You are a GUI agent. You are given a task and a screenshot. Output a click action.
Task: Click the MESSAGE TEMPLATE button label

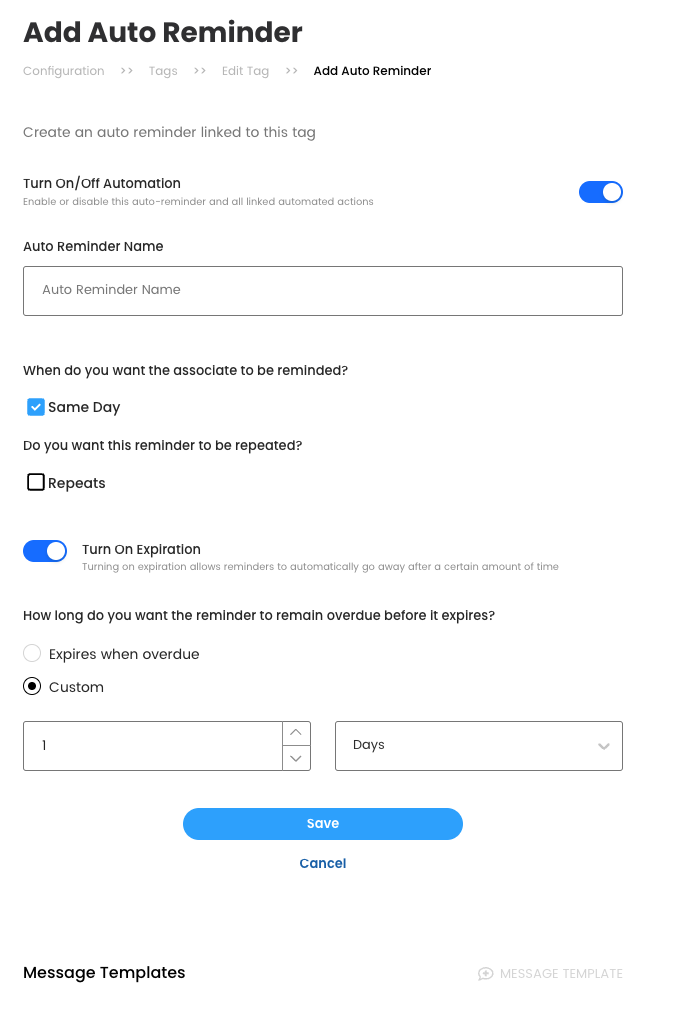pos(561,973)
